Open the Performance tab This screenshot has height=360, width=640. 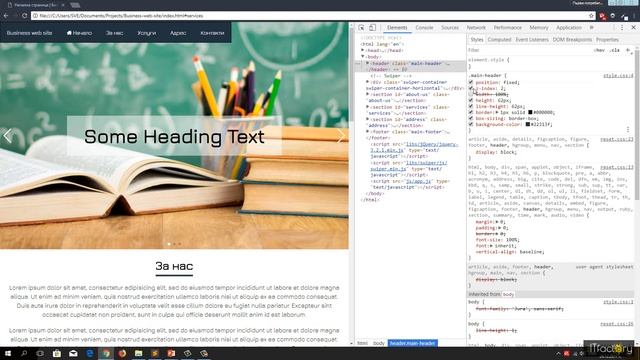tap(507, 27)
